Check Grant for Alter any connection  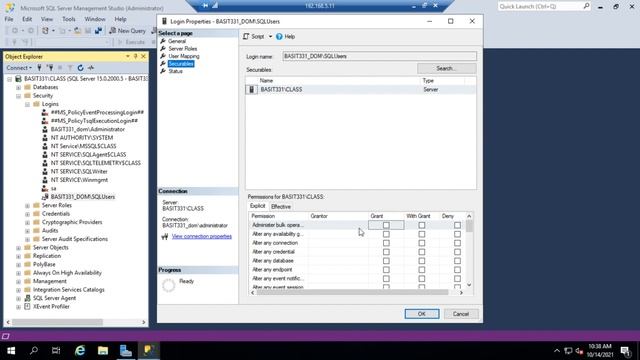[x=386, y=243]
